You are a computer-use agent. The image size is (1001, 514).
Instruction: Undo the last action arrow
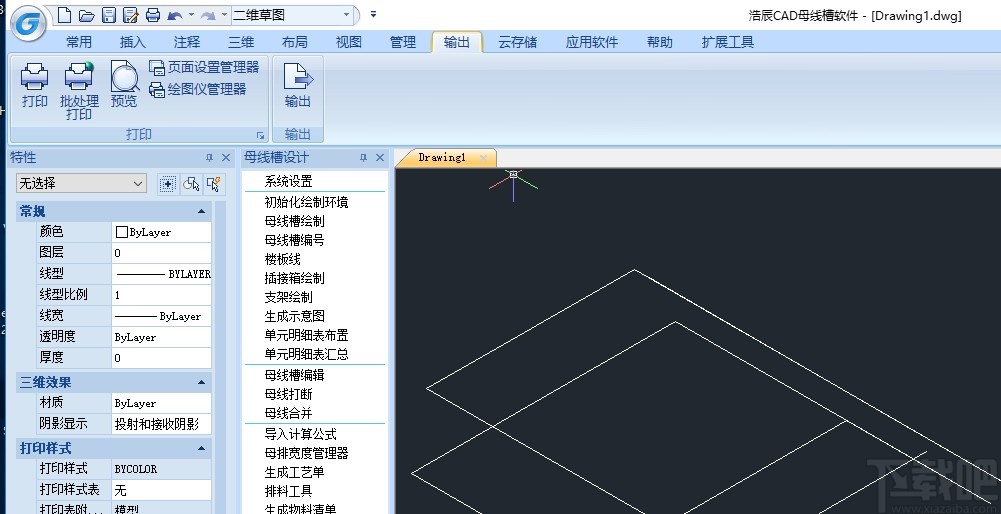click(174, 15)
